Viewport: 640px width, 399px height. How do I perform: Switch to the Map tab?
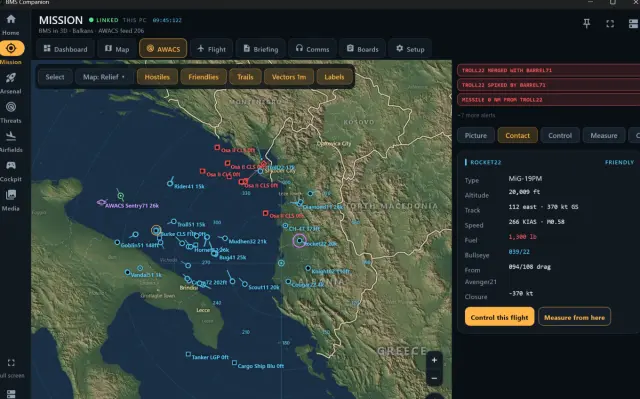click(117, 49)
